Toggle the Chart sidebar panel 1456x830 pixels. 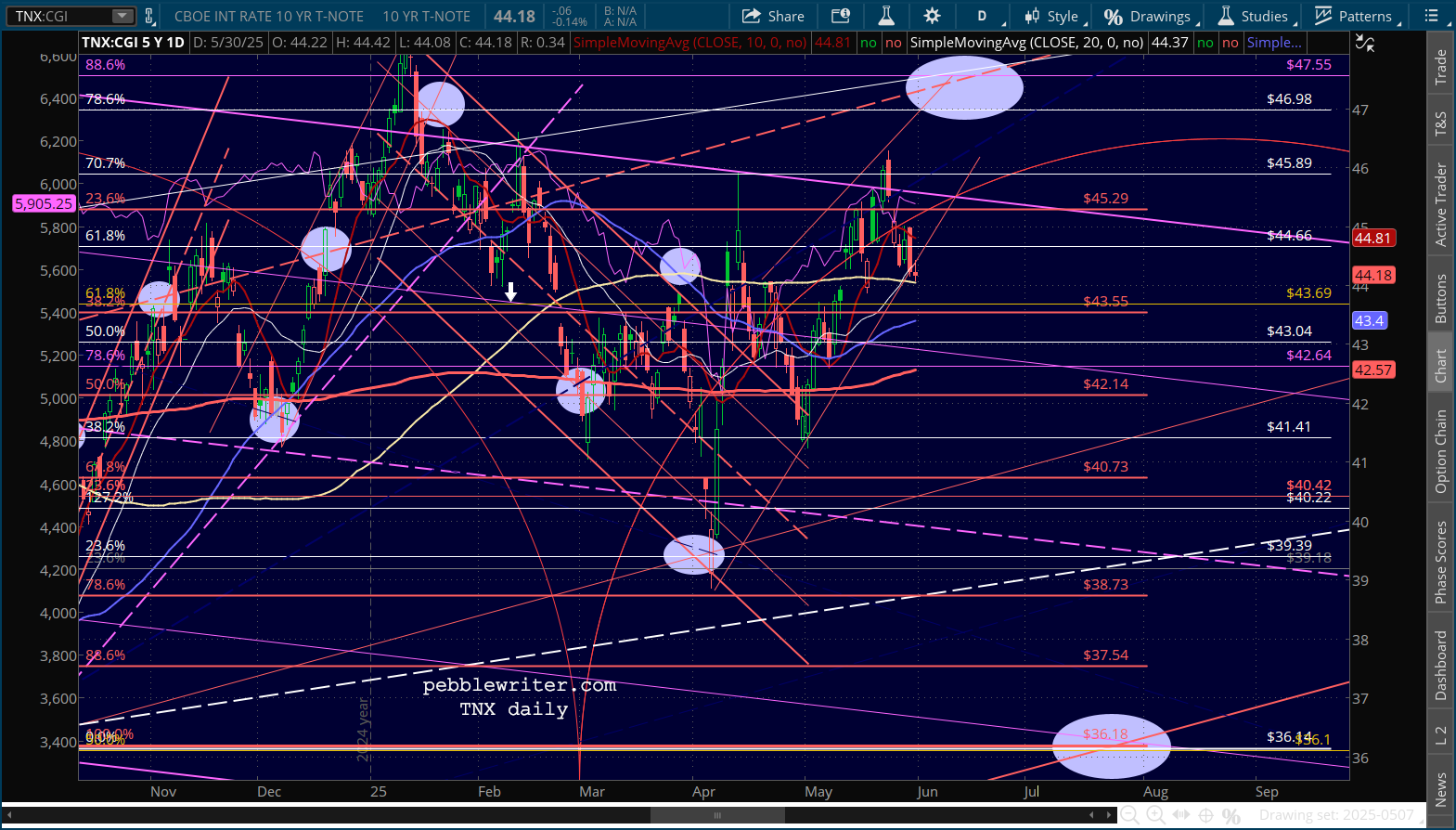tap(1440, 366)
